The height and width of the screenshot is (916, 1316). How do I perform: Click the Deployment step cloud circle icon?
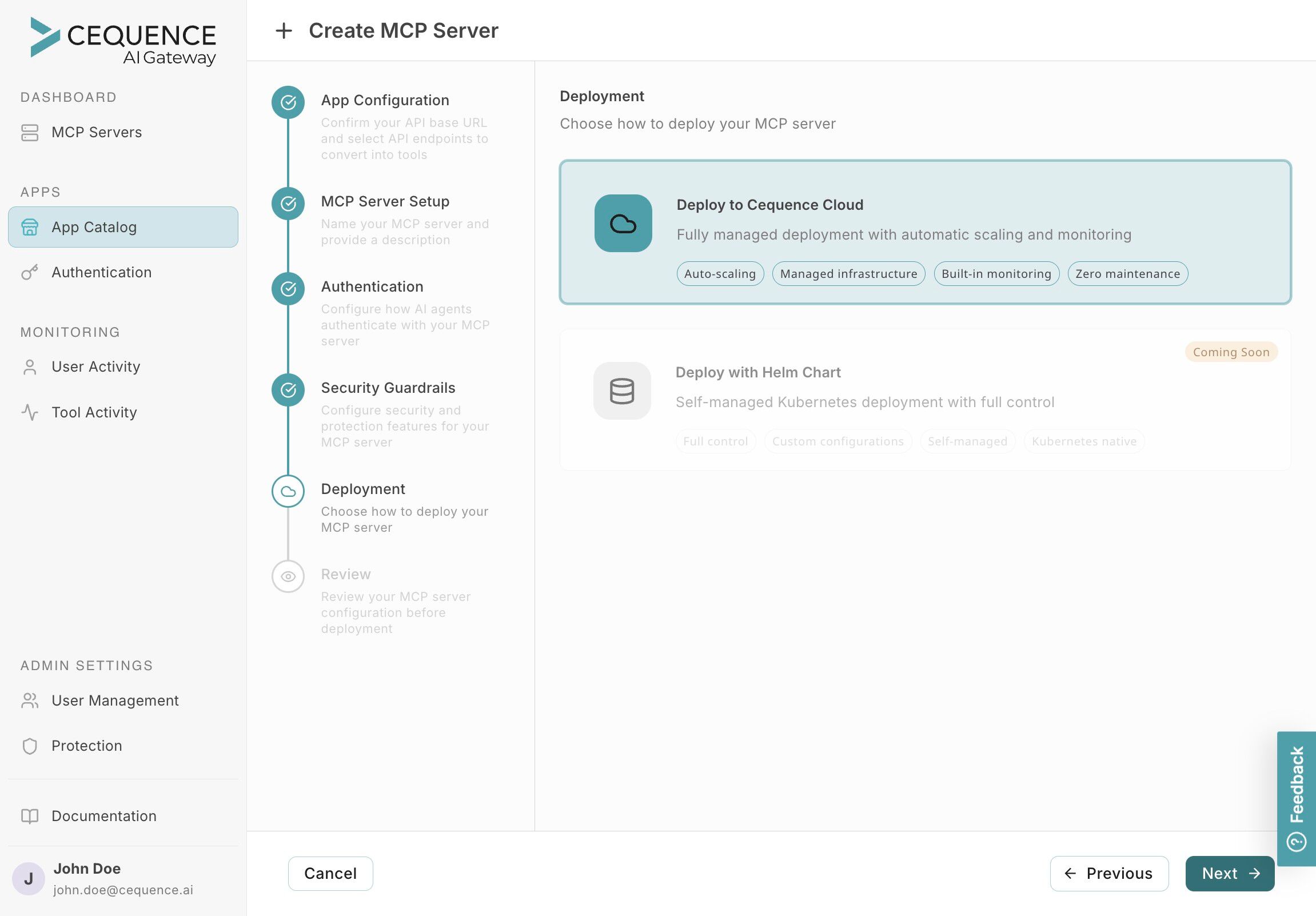click(x=288, y=491)
